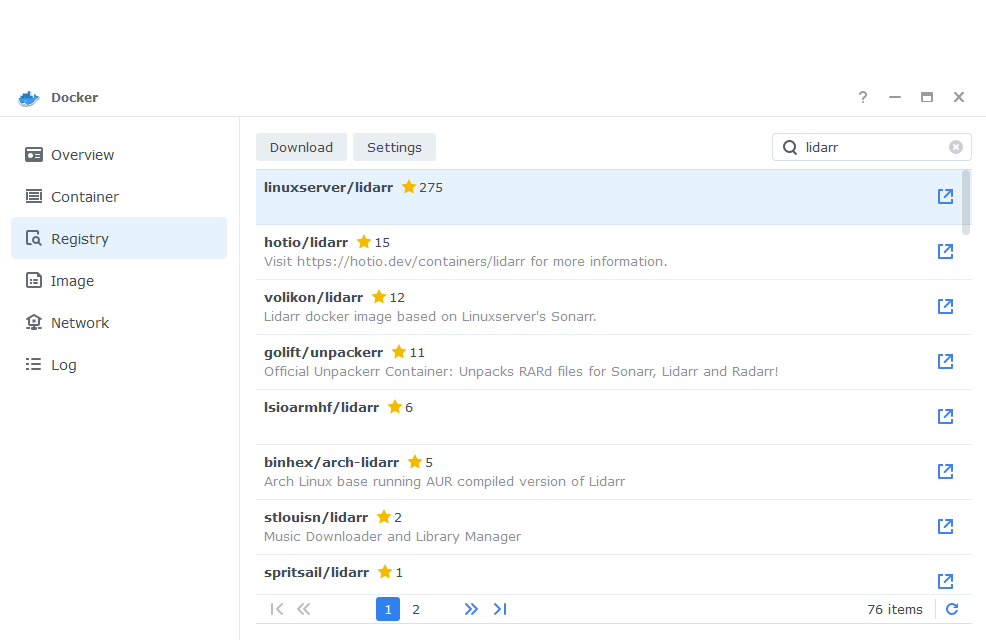Go to the first results page
Viewport: 986px width, 640px height.
pos(277,609)
